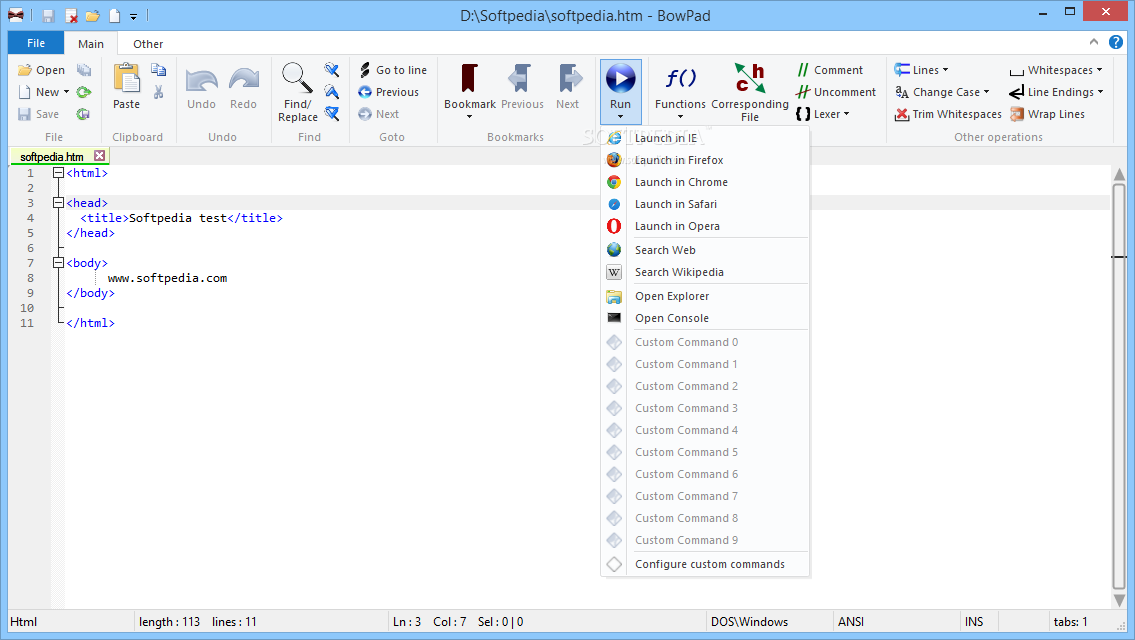Collapse the body tag fold marker

(59, 263)
